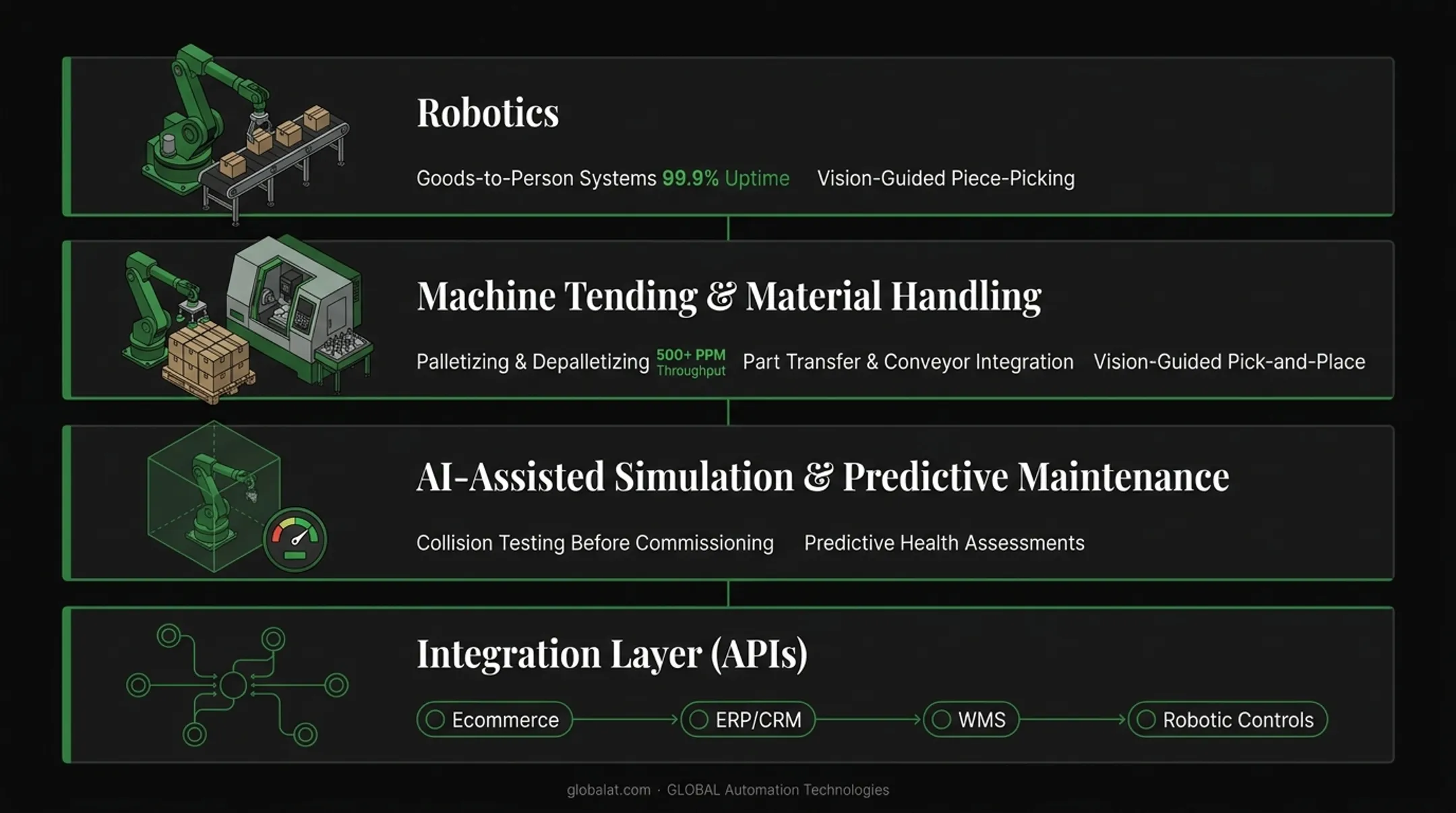Click the globalat.com footer link
The height and width of the screenshot is (813, 1456).
609,790
